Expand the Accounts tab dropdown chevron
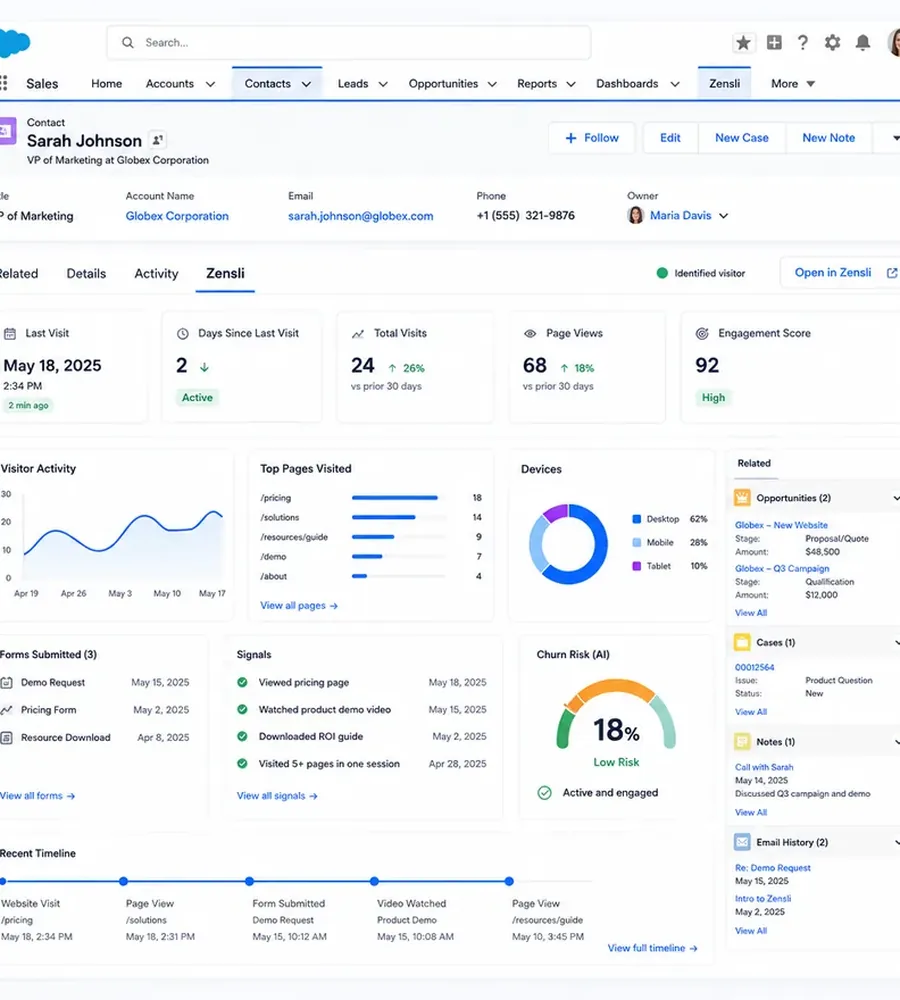This screenshot has width=900, height=1000. click(210, 84)
